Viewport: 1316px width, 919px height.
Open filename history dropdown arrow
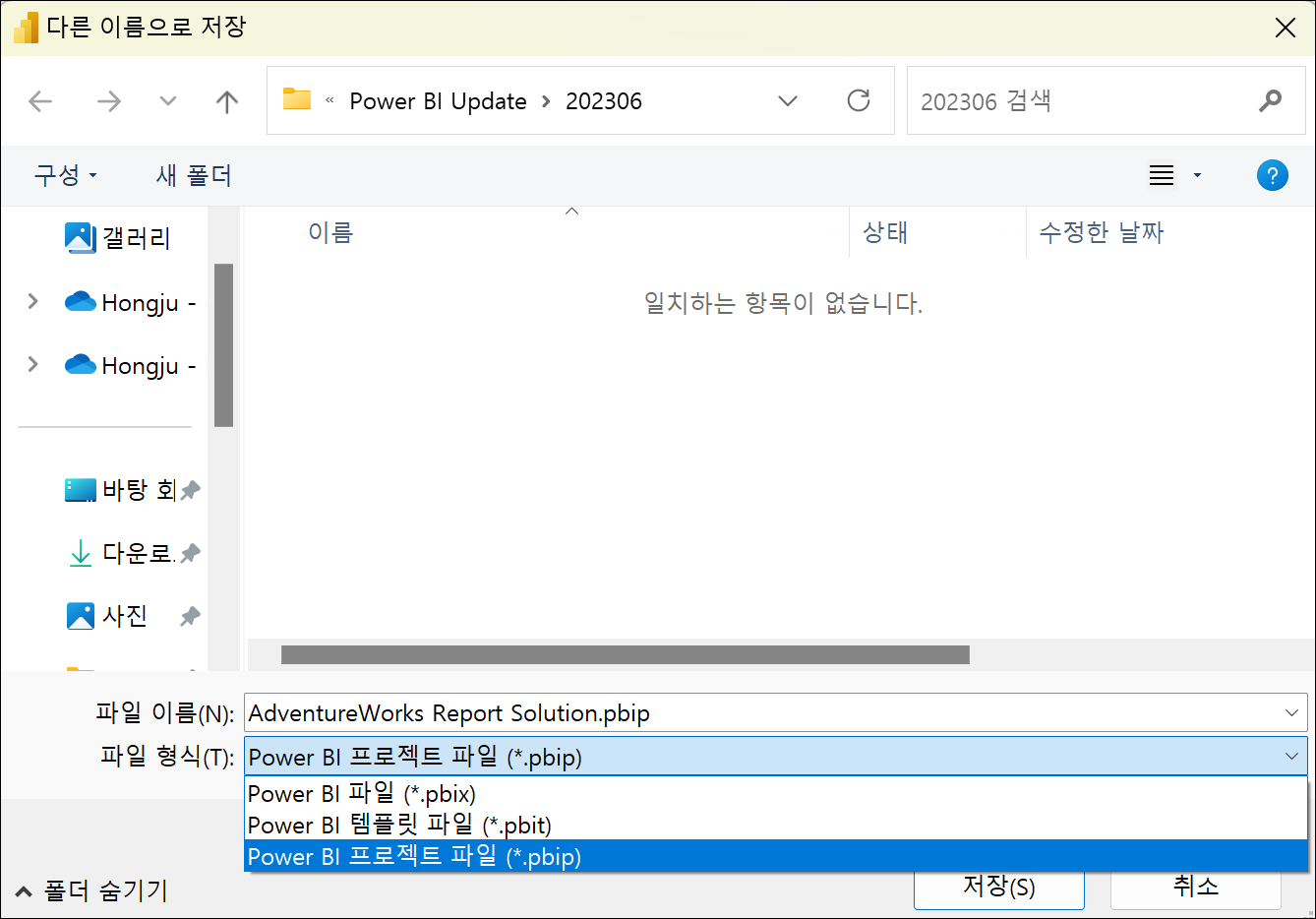tap(1291, 713)
